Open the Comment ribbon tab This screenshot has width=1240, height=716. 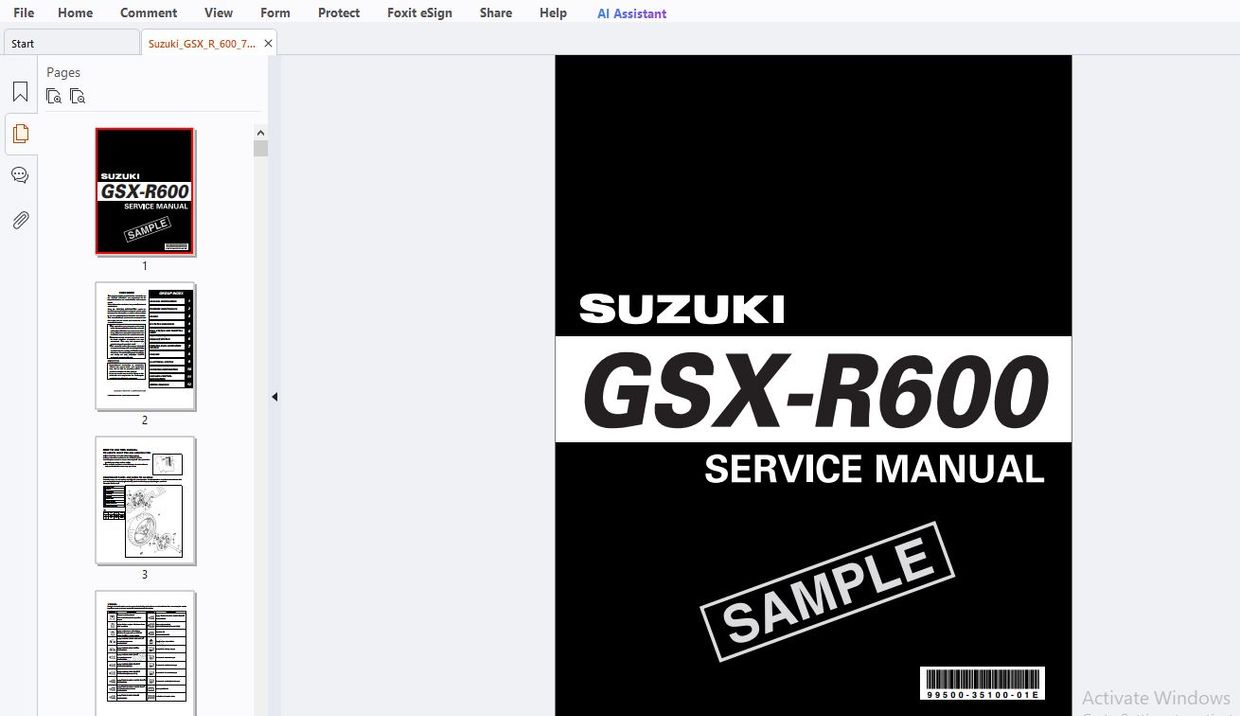tap(148, 13)
